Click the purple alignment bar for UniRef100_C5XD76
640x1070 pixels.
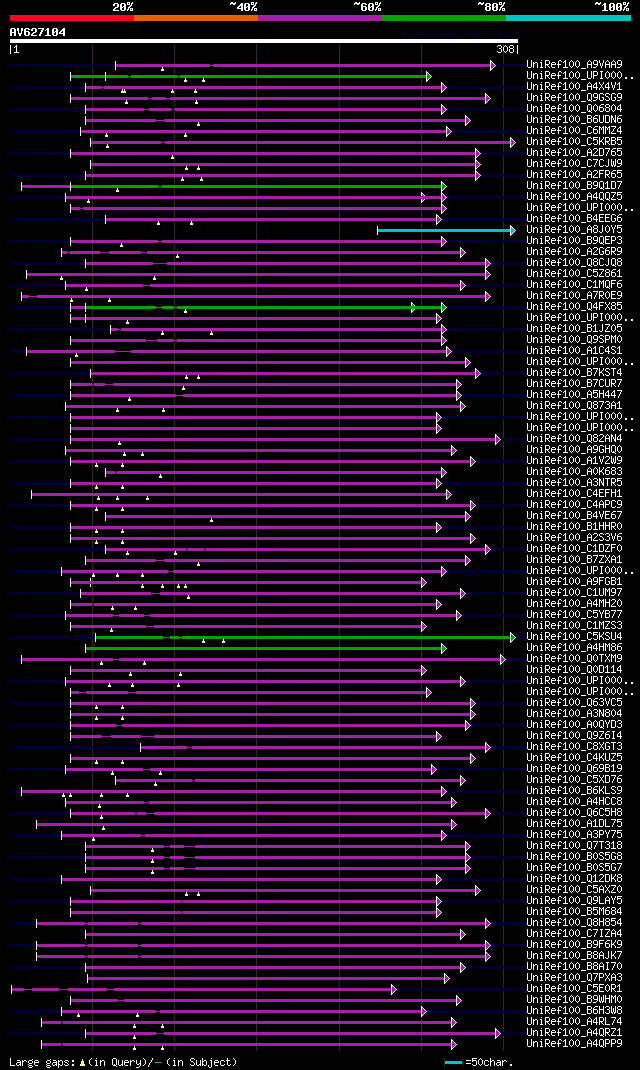(290, 780)
